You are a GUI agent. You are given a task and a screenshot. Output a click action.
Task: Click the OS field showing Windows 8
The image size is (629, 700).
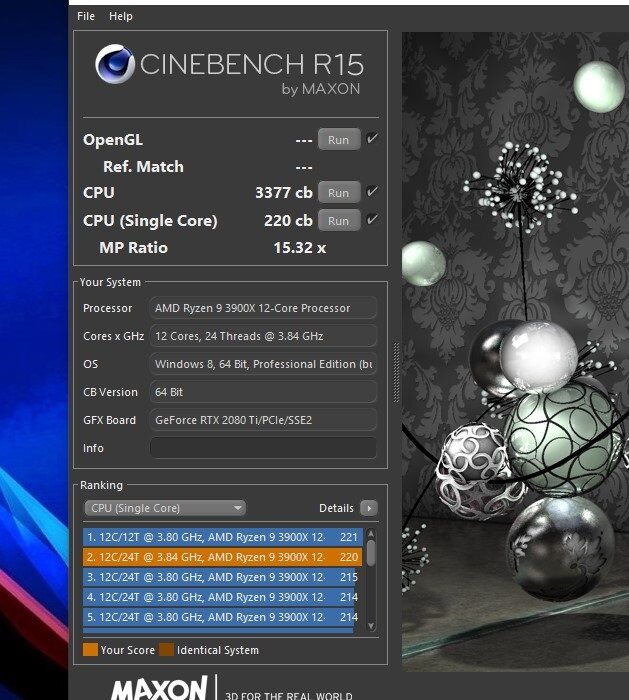[263, 364]
